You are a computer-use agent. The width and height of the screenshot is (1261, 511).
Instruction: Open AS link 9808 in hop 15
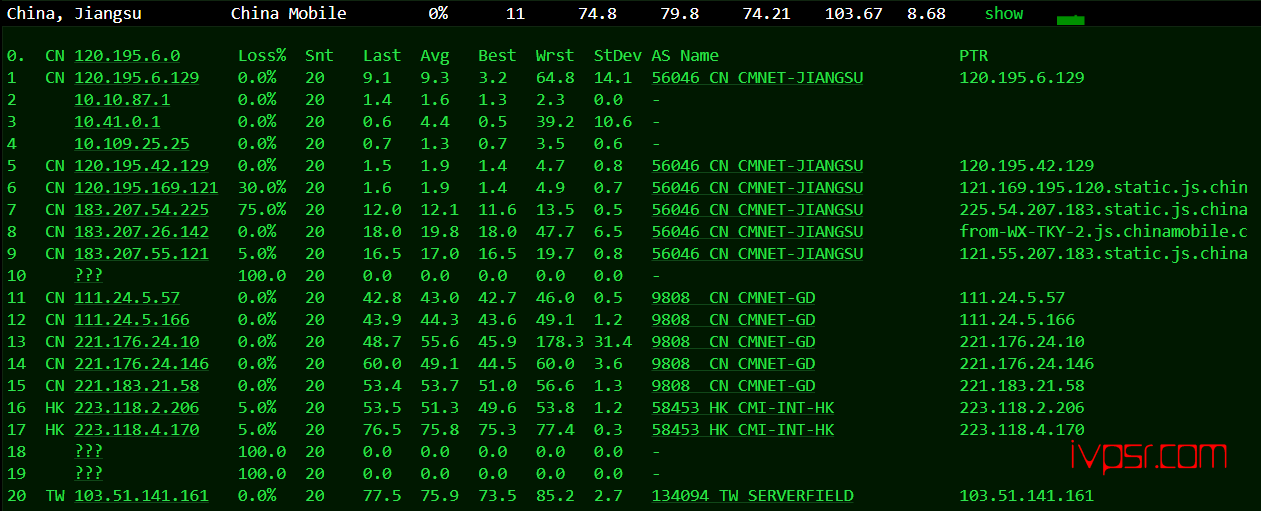tap(733, 386)
